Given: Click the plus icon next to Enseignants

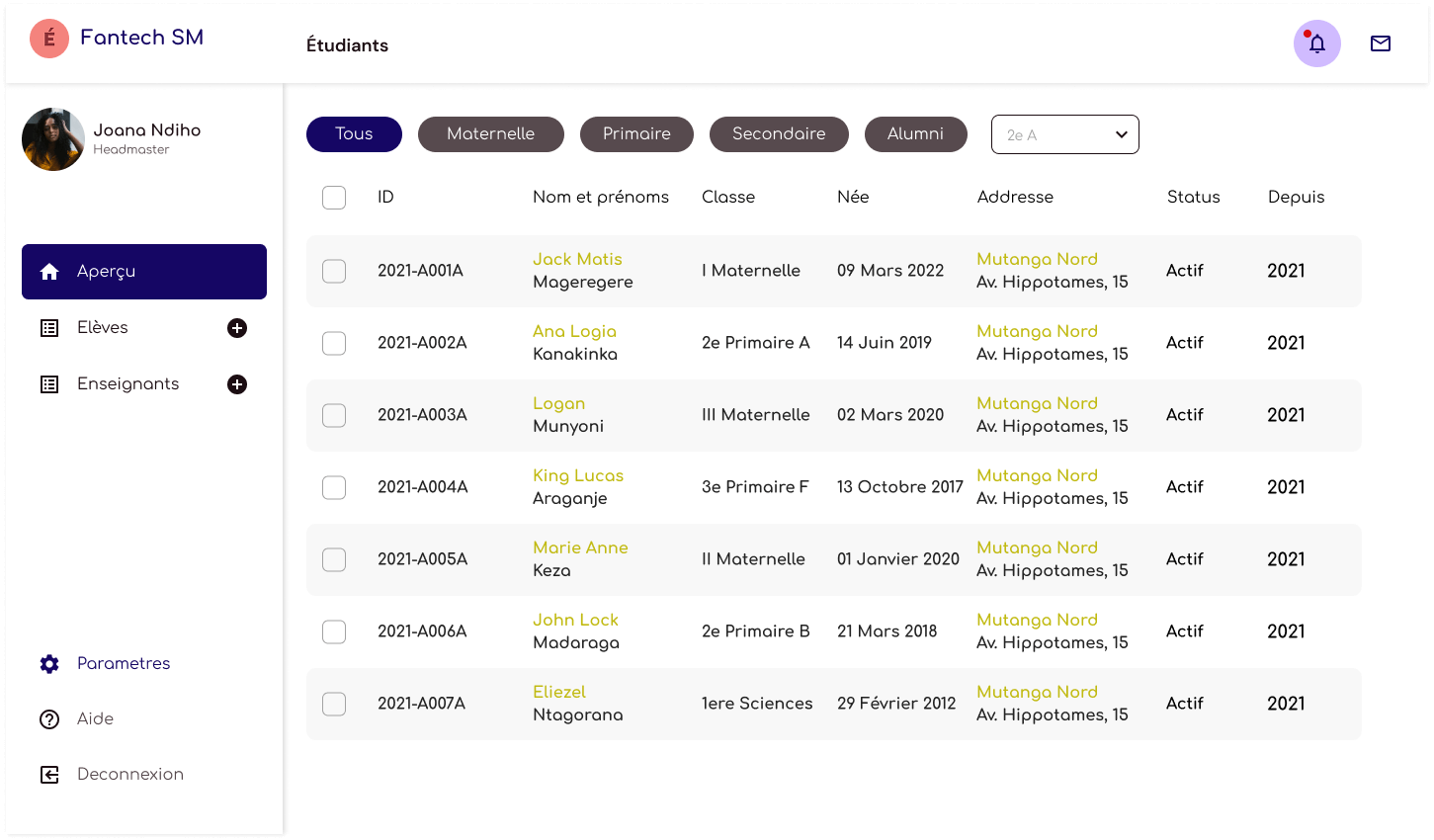Looking at the screenshot, I should point(237,384).
